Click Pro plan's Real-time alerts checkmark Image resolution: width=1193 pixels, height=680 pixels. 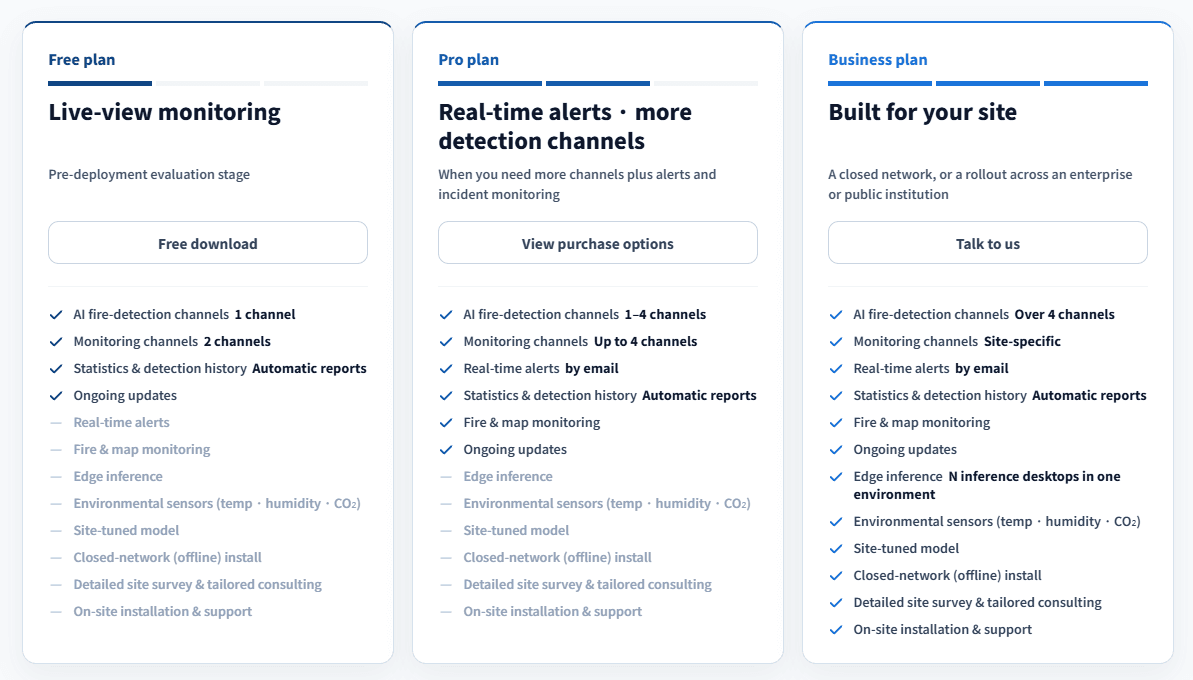446,369
